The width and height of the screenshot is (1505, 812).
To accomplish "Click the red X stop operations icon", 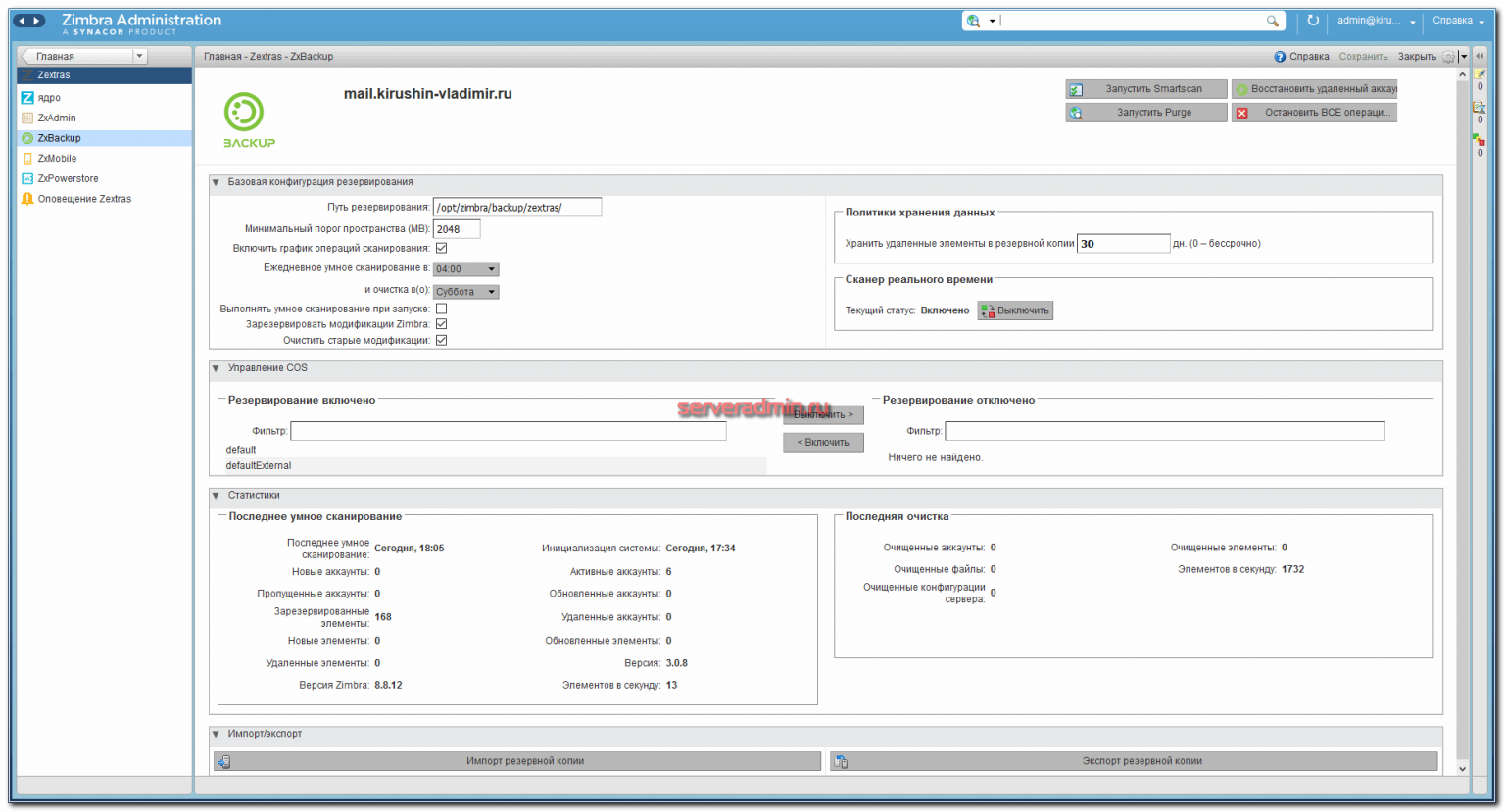I will [1241, 113].
